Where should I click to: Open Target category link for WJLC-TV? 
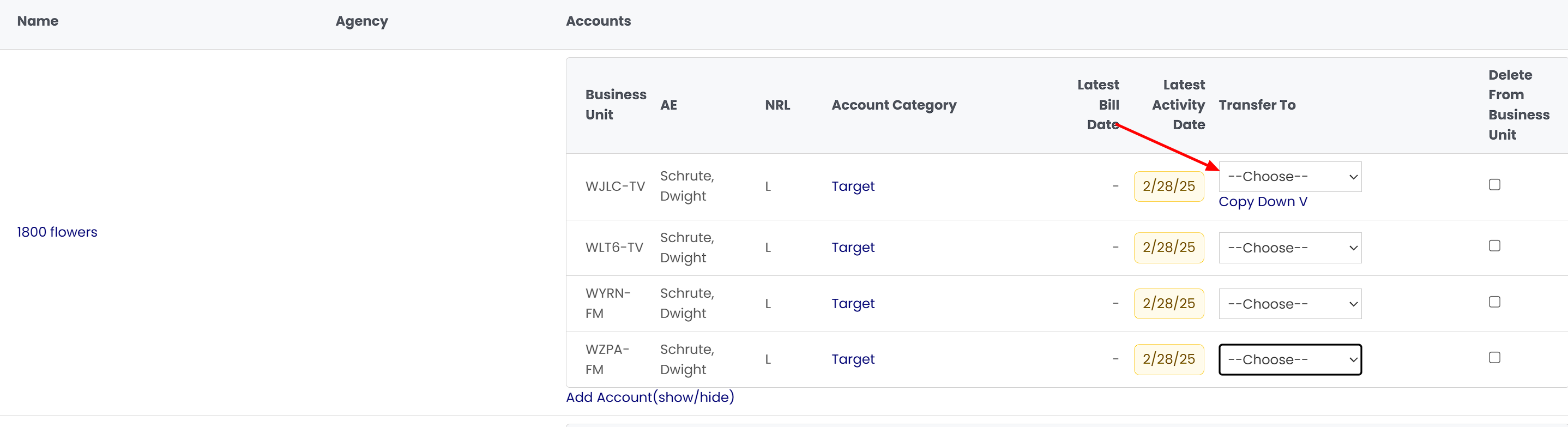click(853, 187)
